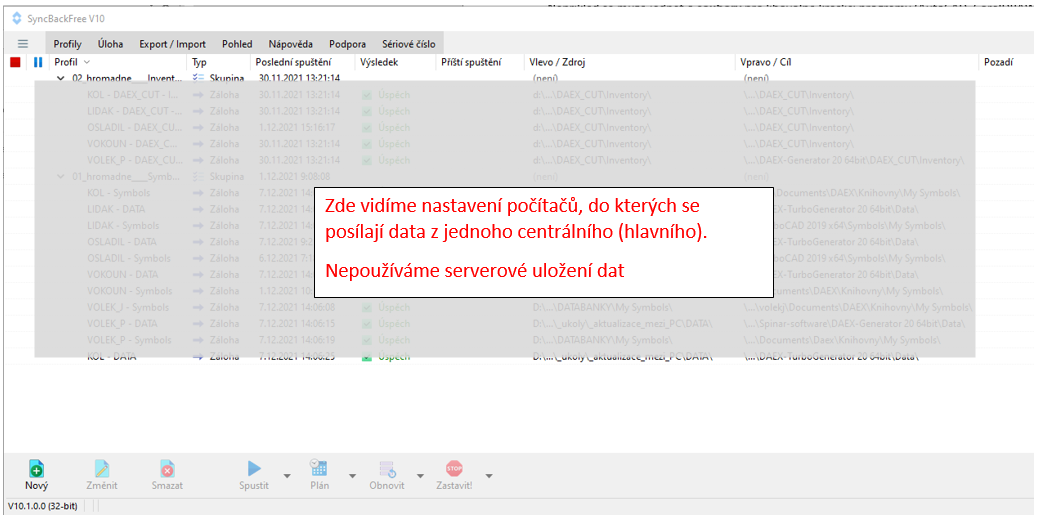Collapse the 02_hromadne group row
Viewport: 1038px width, 522px height.
(x=61, y=78)
